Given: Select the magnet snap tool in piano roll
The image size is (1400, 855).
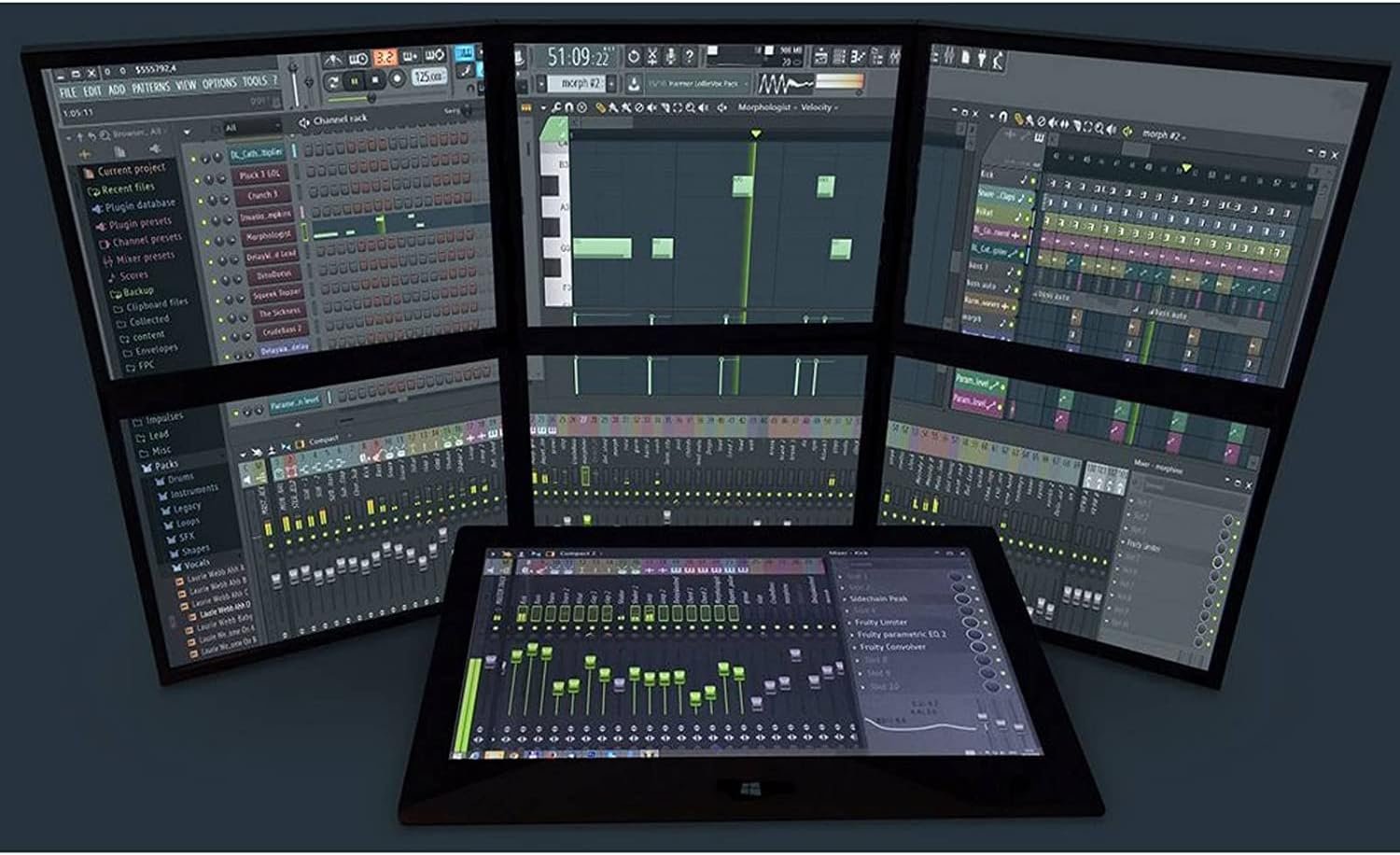Looking at the screenshot, I should click(568, 108).
